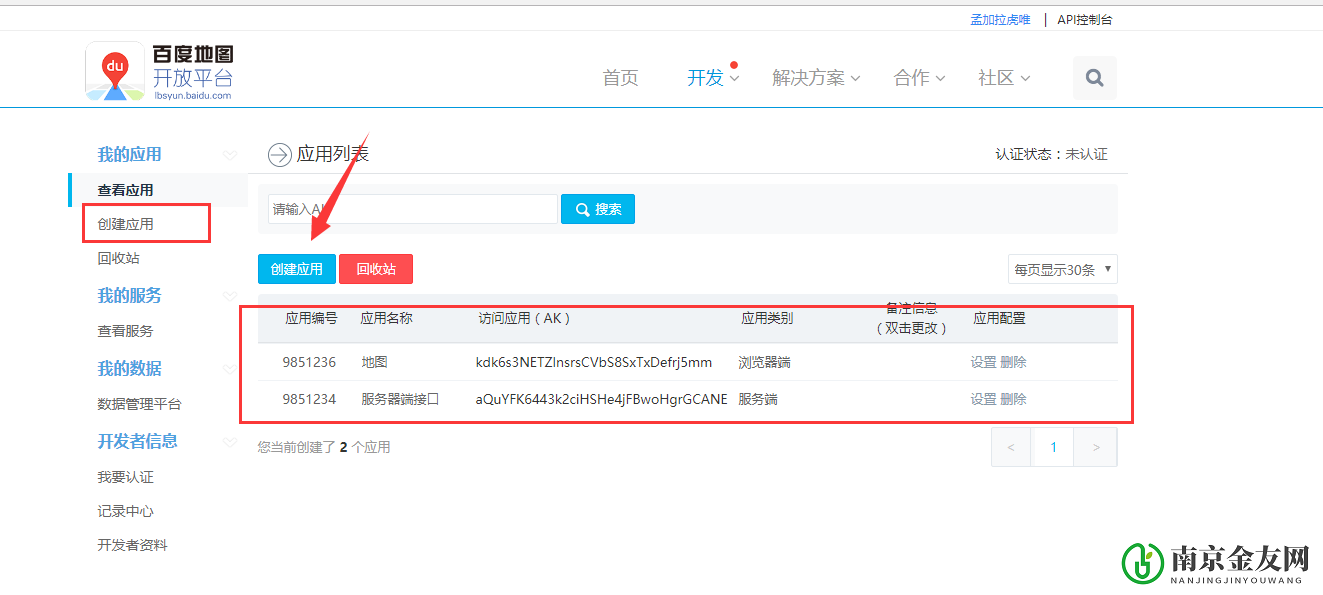1323x595 pixels.
Task: Open the 合作 menu
Action: [913, 77]
